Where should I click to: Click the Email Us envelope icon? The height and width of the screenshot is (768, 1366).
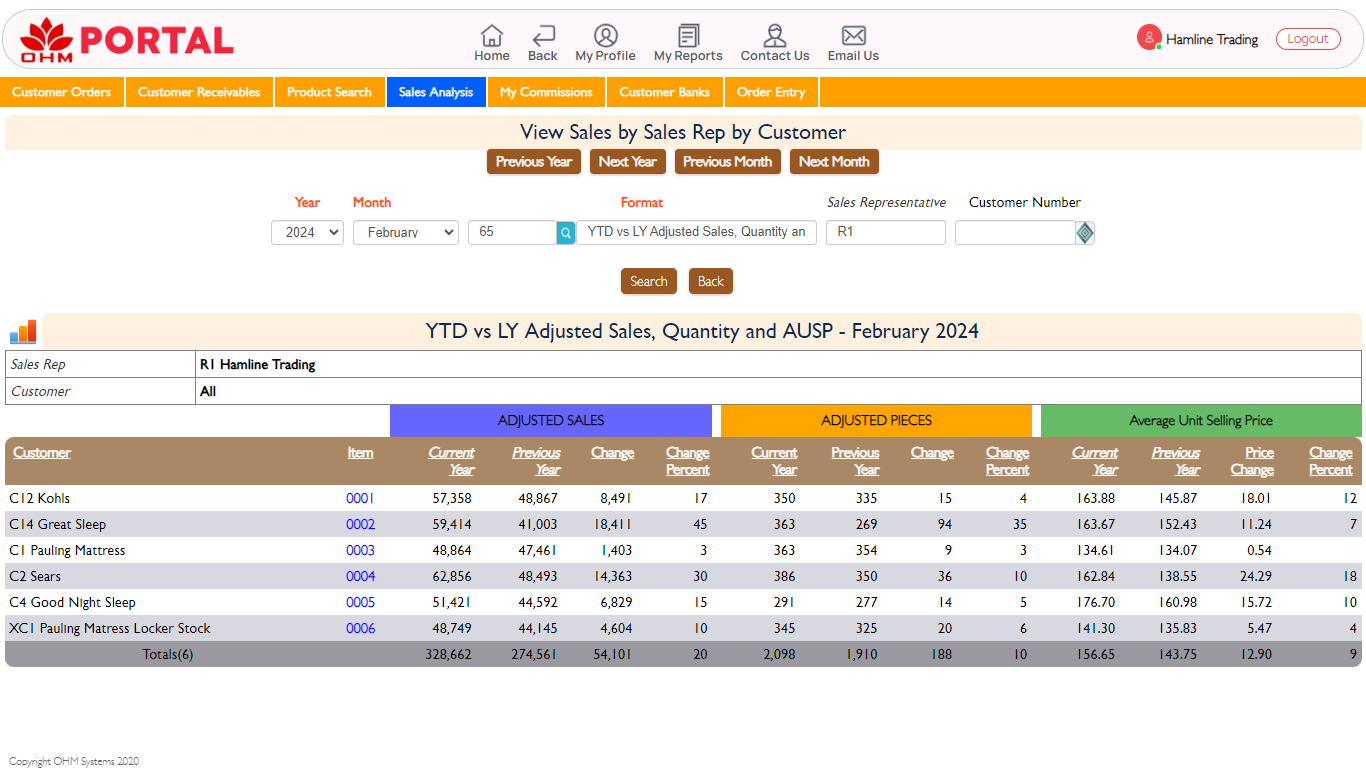tap(853, 37)
